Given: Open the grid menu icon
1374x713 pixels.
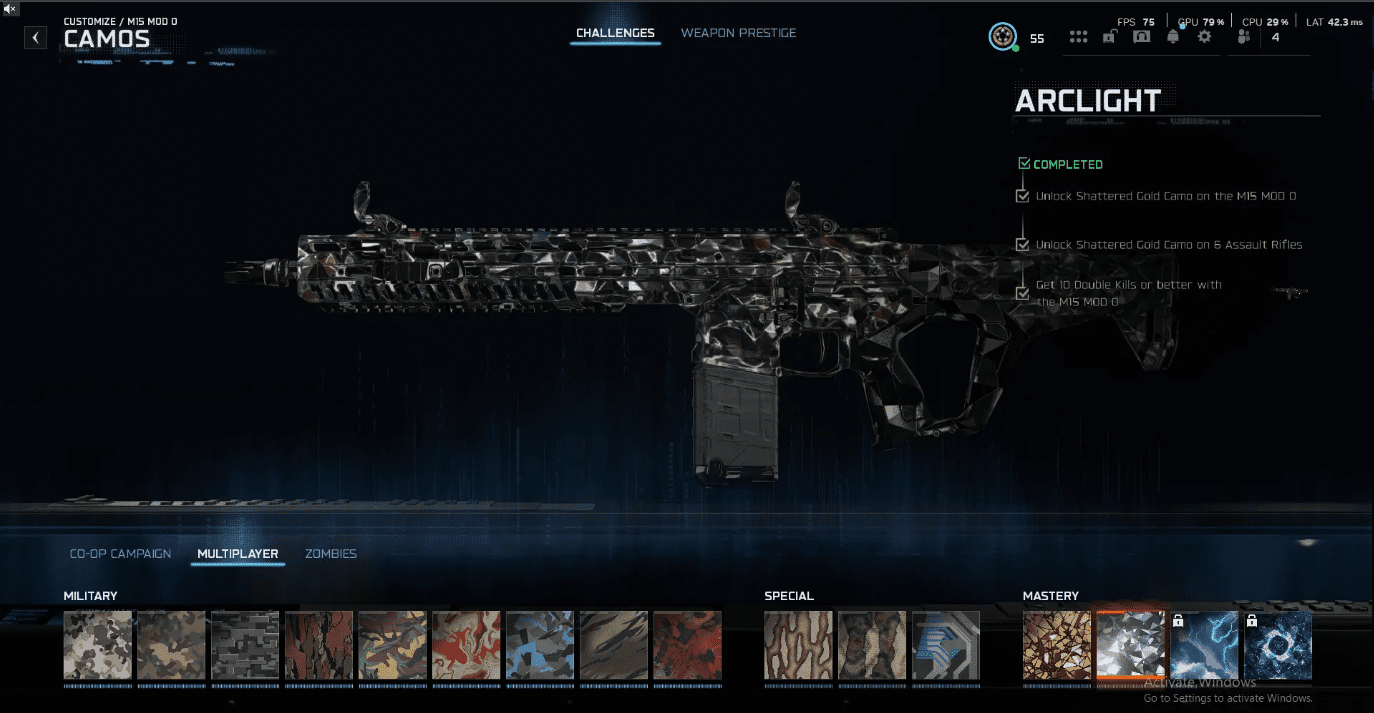Looking at the screenshot, I should (1078, 37).
